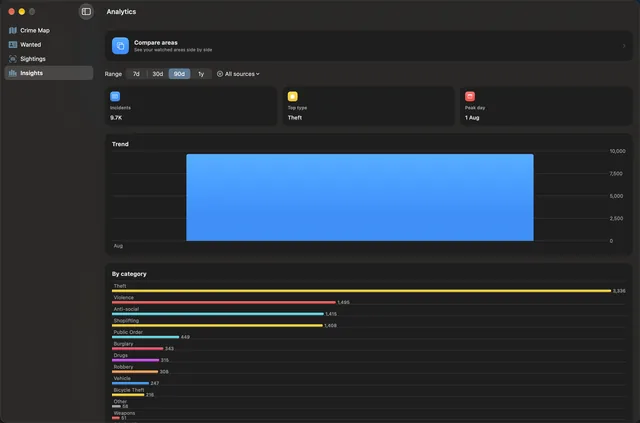
Task: Open the Crime Map sidebar icon
Action: [x=13, y=30]
